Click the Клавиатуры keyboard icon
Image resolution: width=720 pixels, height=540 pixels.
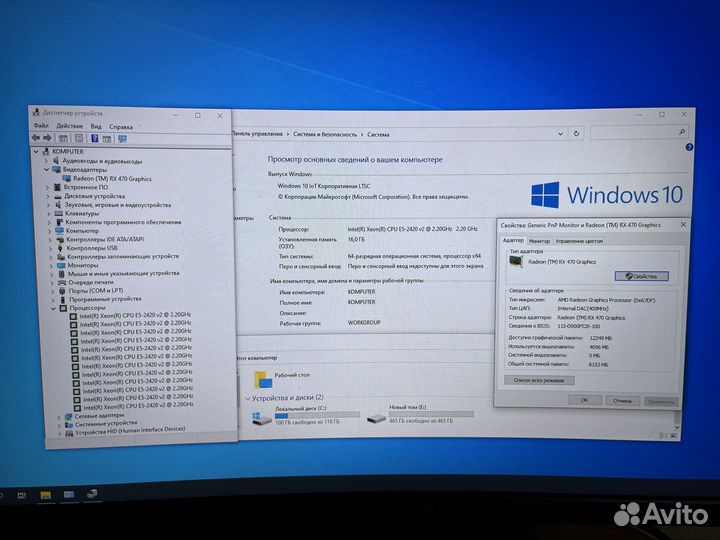(58, 213)
